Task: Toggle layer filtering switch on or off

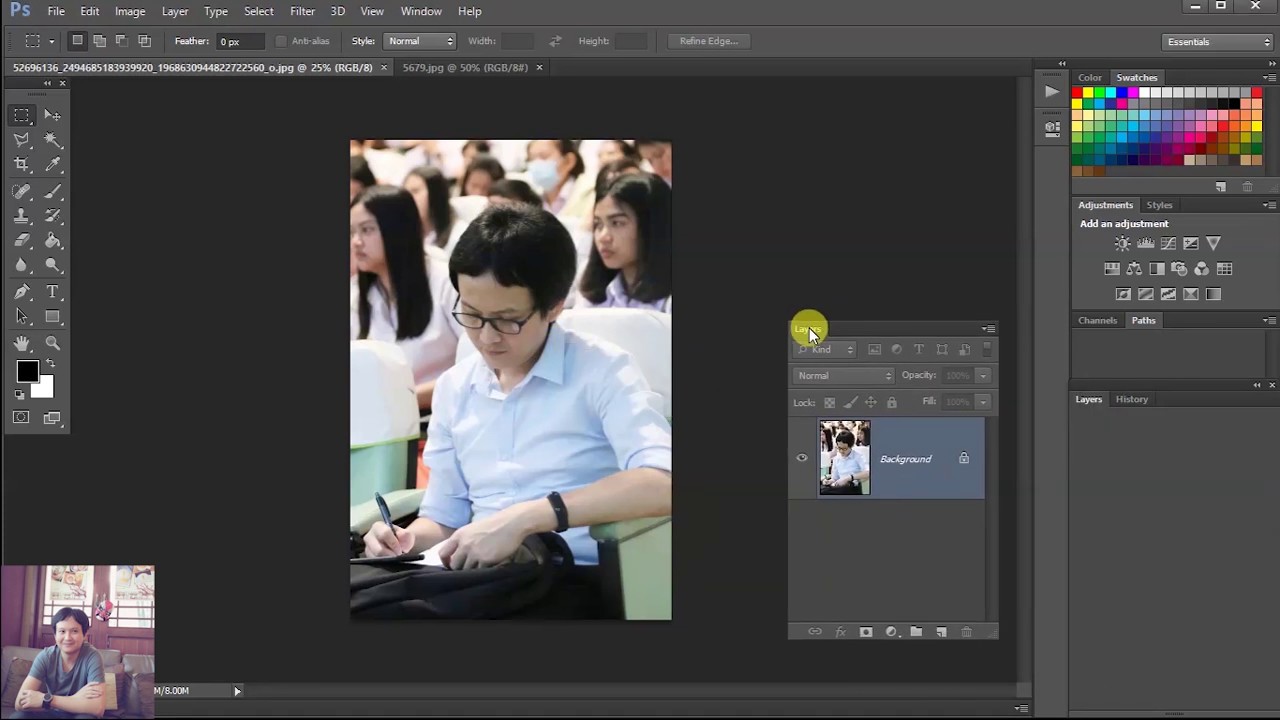Action: 986,349
